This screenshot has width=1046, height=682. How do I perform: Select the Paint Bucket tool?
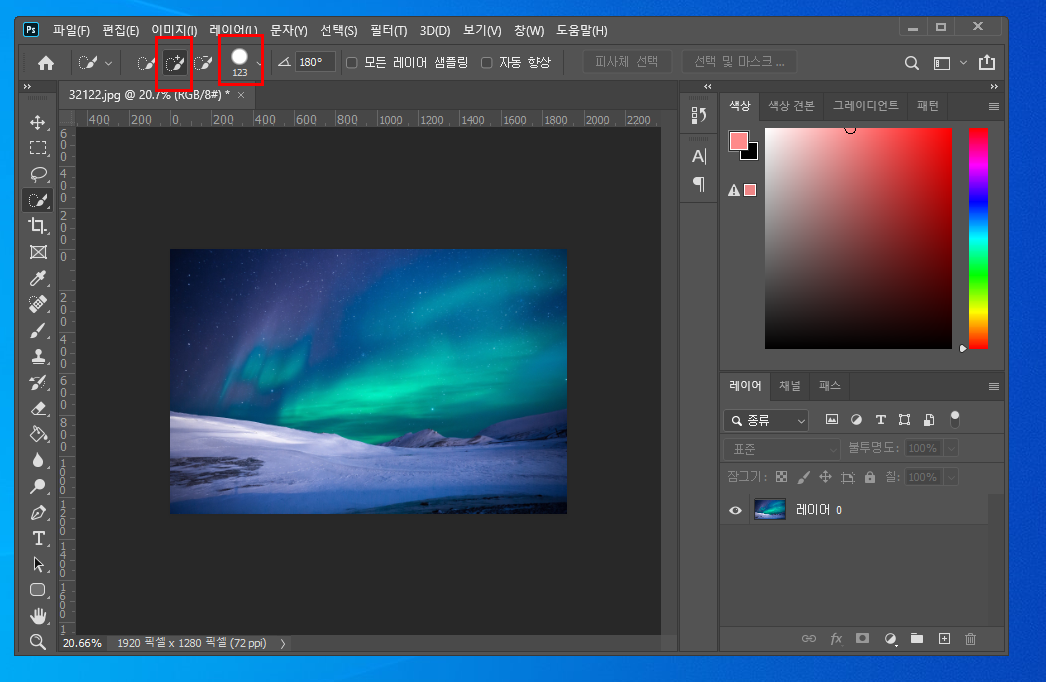point(38,434)
